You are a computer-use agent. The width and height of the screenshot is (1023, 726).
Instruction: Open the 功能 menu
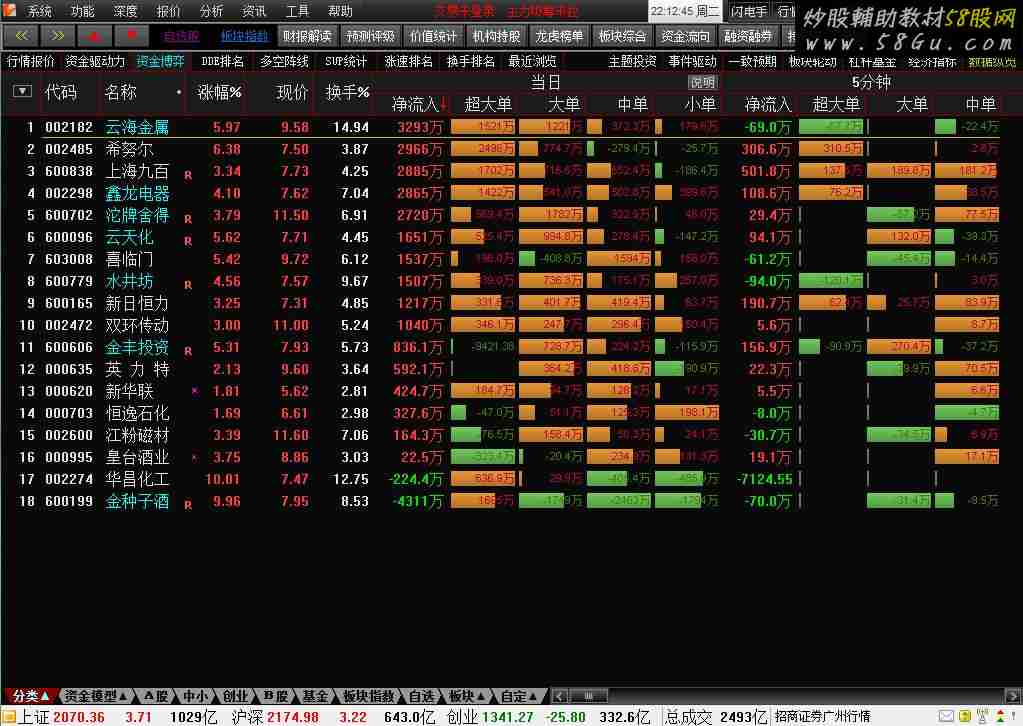[x=82, y=11]
